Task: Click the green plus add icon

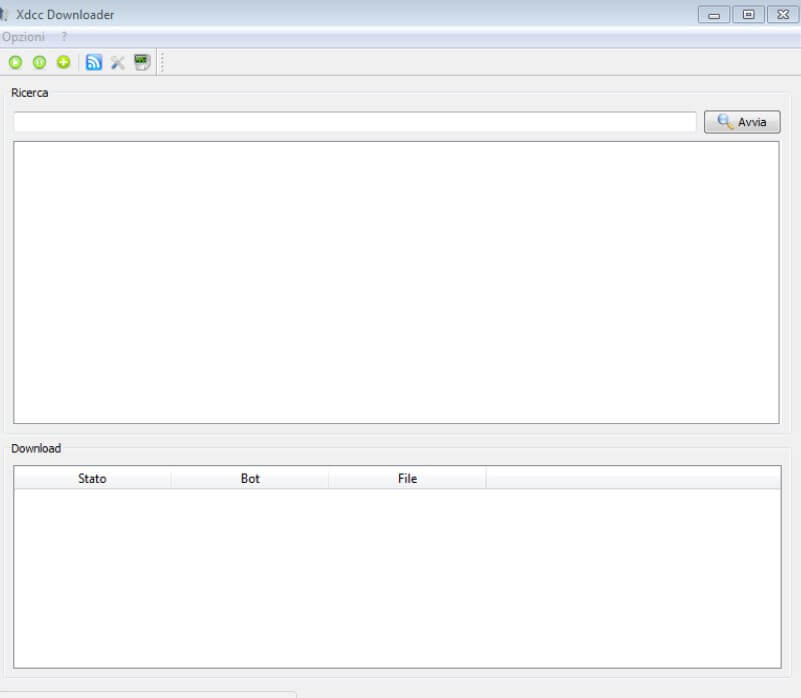Action: [x=63, y=62]
